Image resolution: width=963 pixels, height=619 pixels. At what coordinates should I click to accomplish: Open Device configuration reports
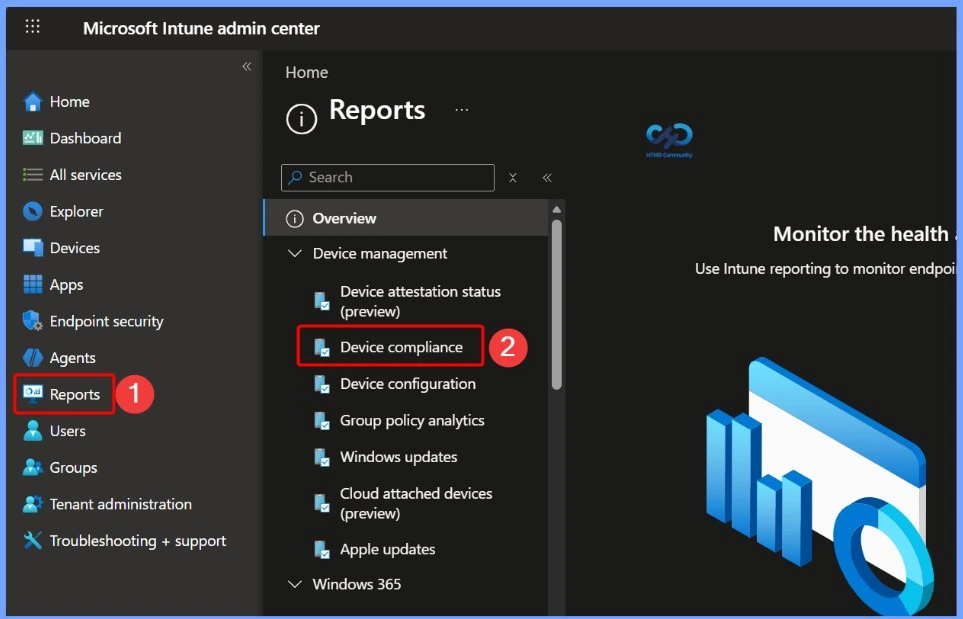point(408,384)
